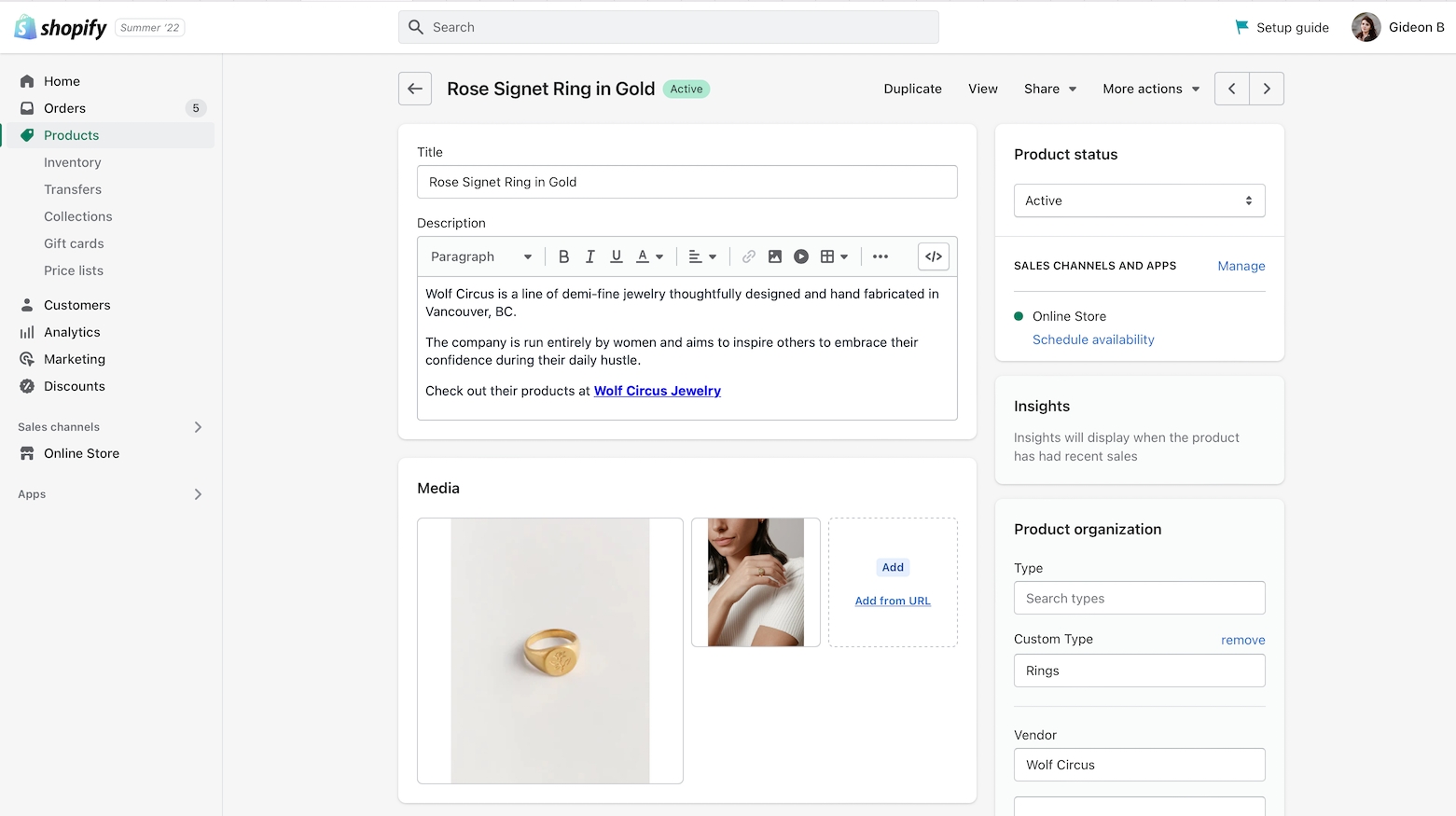Go back using the arrow button
The height and width of the screenshot is (816, 1456).
(x=415, y=89)
